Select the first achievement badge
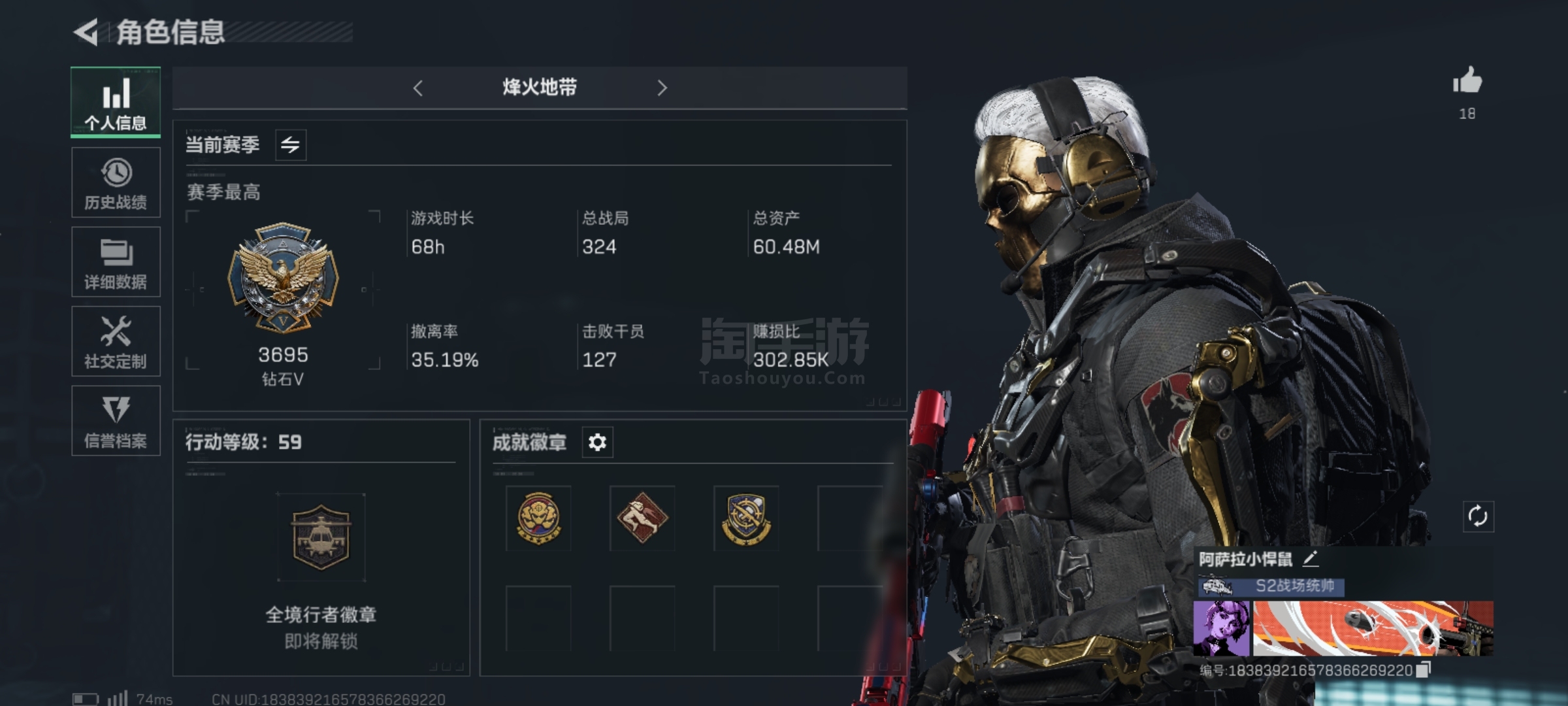 click(538, 518)
